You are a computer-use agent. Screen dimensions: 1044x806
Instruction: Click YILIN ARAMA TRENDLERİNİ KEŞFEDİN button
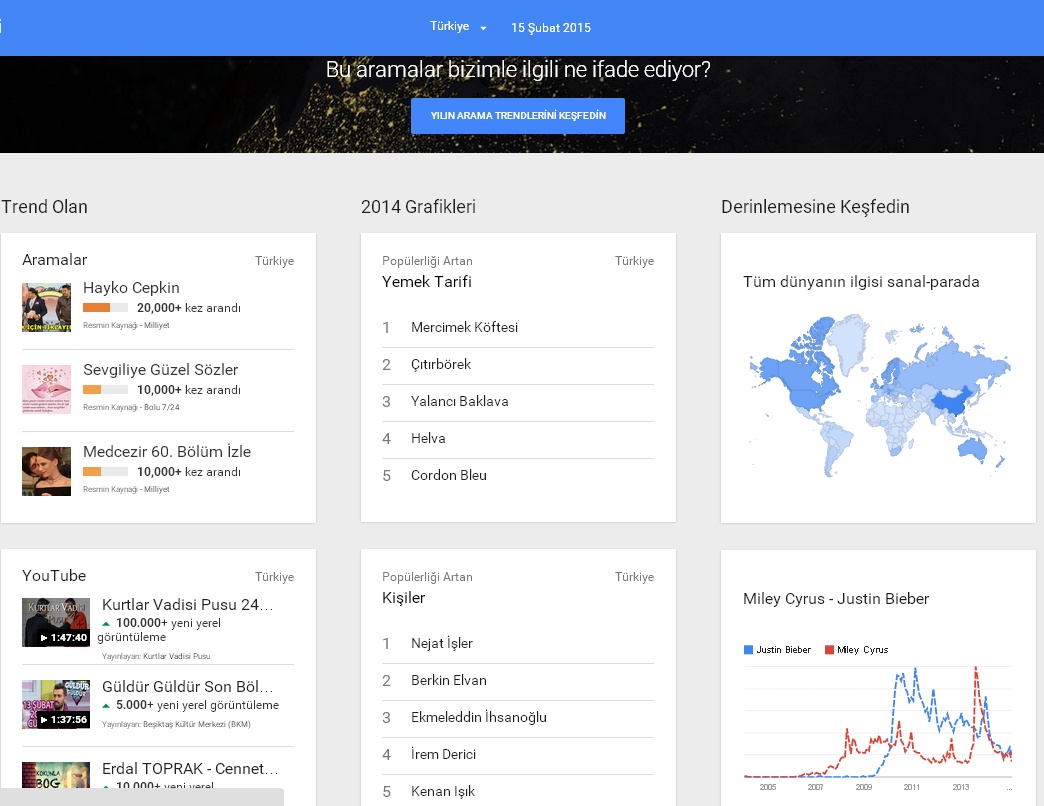pos(518,116)
